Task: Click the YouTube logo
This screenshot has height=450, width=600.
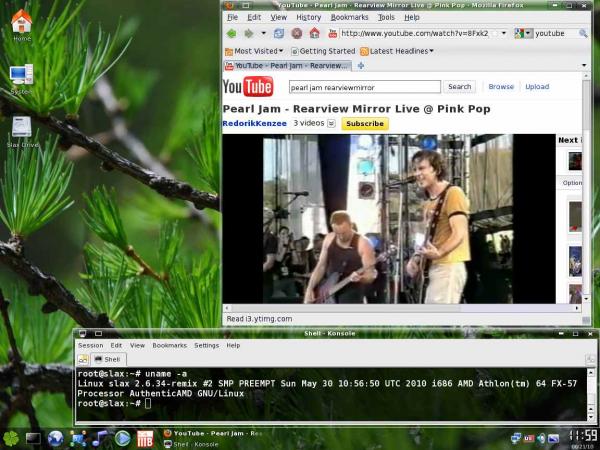Action: pos(248,86)
